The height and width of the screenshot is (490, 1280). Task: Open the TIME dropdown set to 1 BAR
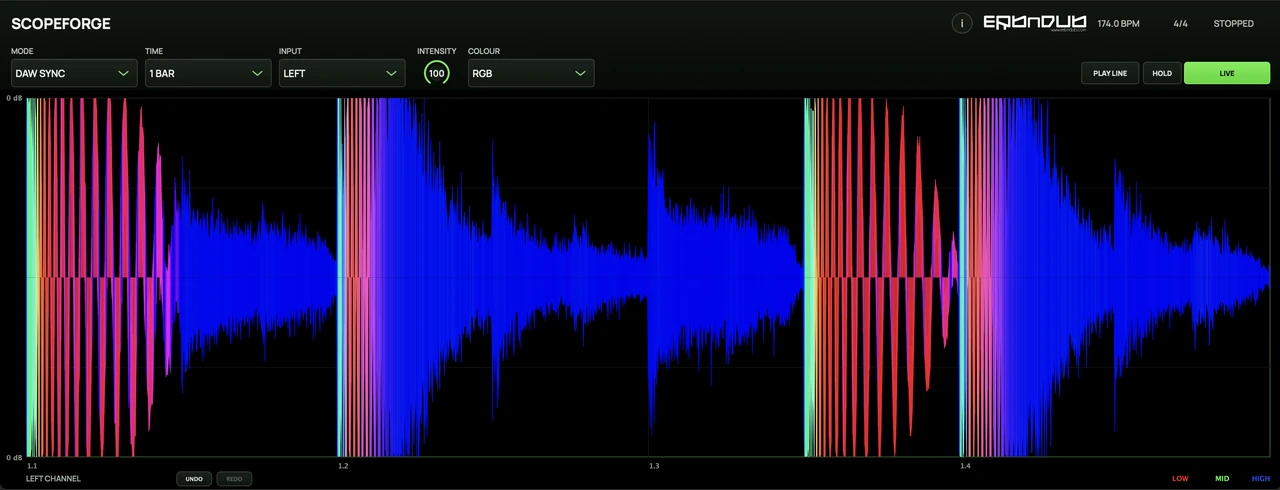pyautogui.click(x=208, y=73)
